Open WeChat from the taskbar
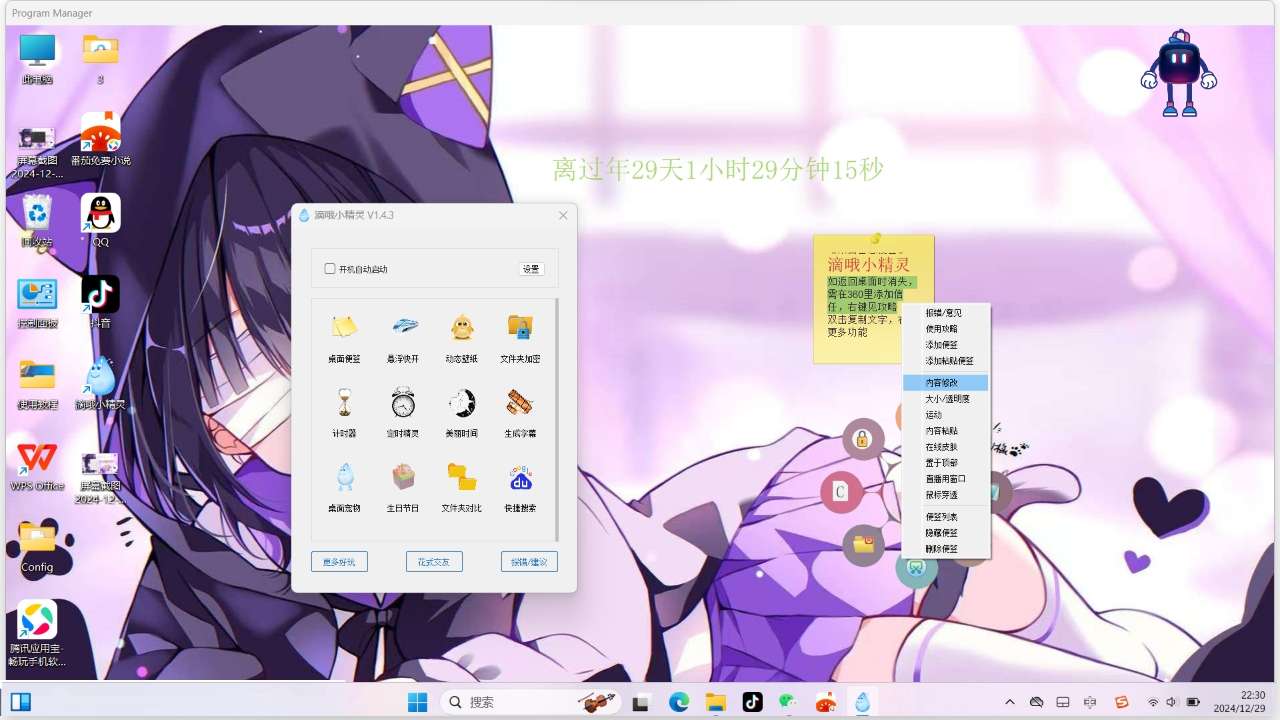 789,702
